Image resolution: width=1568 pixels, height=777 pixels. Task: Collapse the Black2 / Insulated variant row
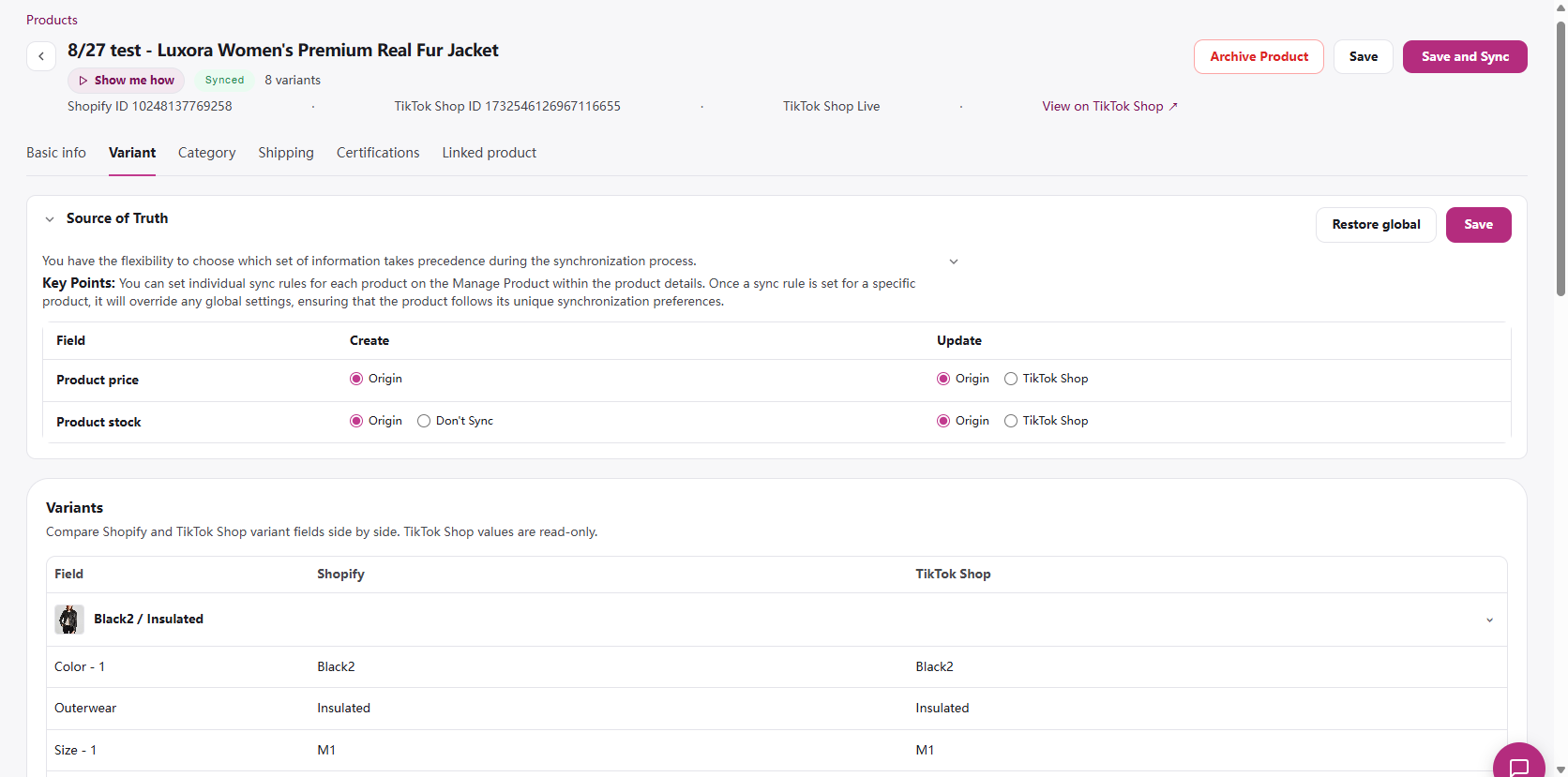(1489, 620)
